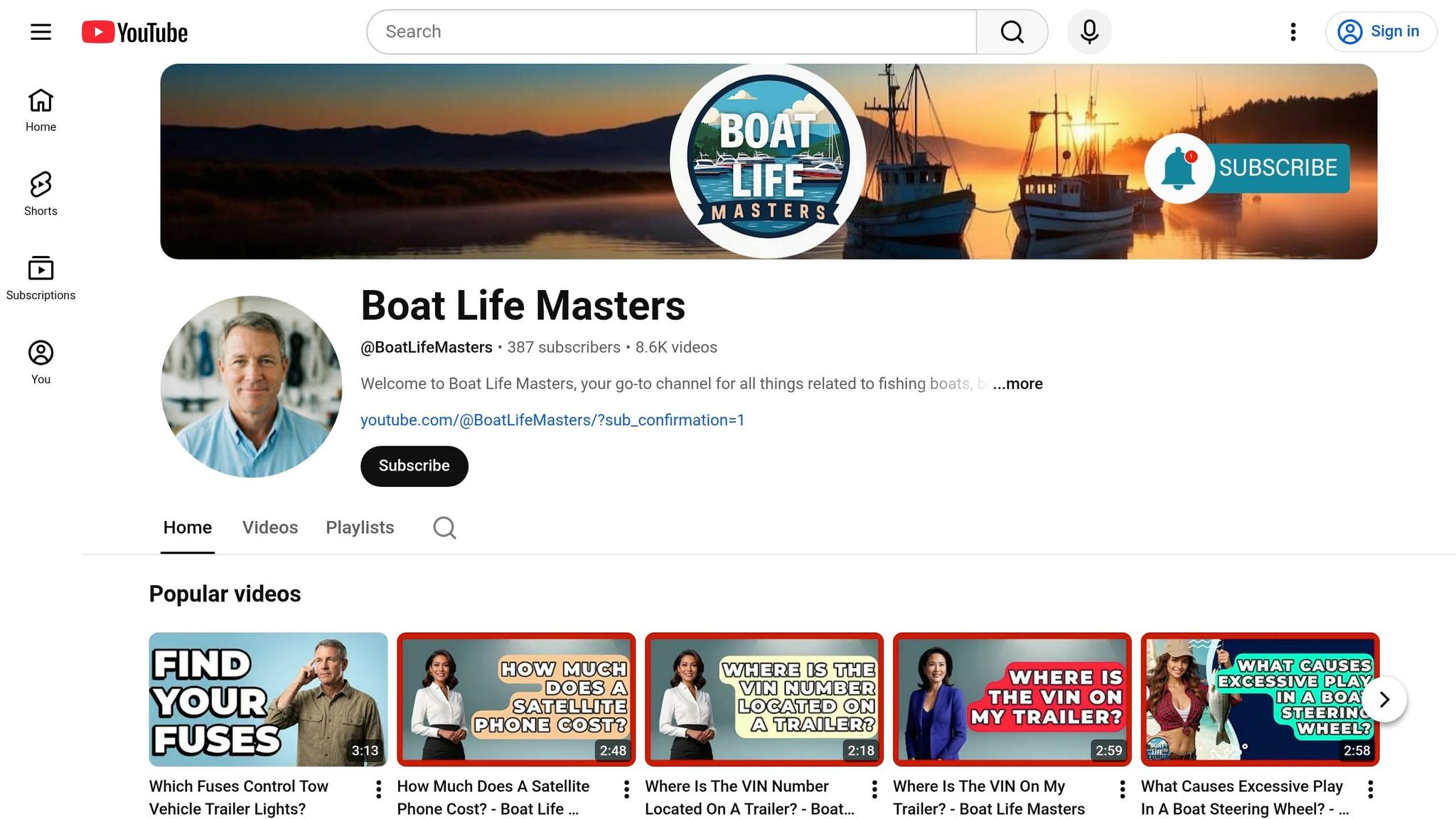Screen dimensions: 1456x819
Task: Open options for VIN Number Located video
Action: tap(874, 789)
